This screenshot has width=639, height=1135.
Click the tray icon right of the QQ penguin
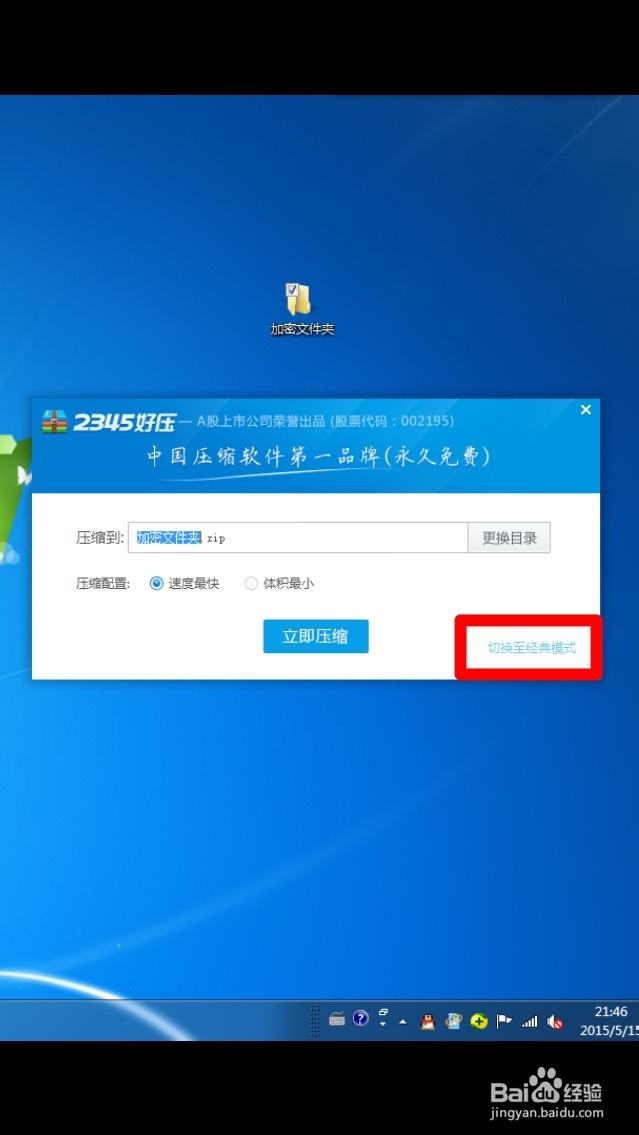(x=453, y=1021)
